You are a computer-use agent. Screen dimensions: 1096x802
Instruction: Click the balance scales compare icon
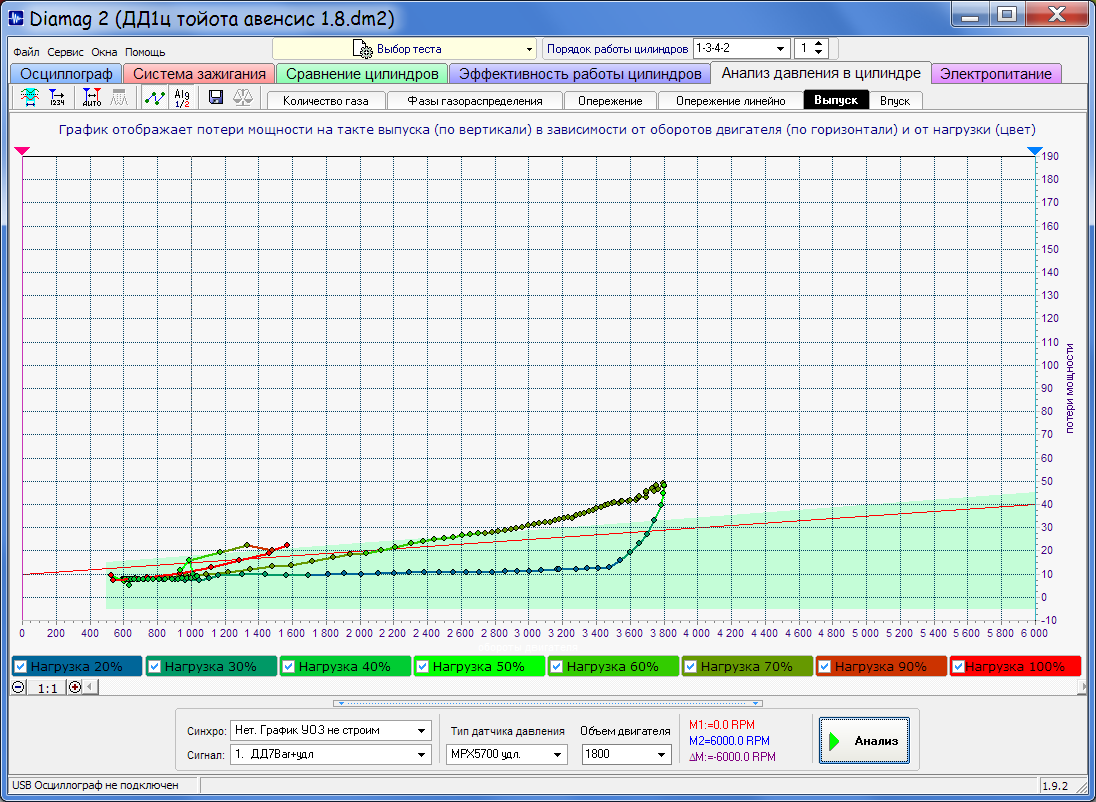244,97
